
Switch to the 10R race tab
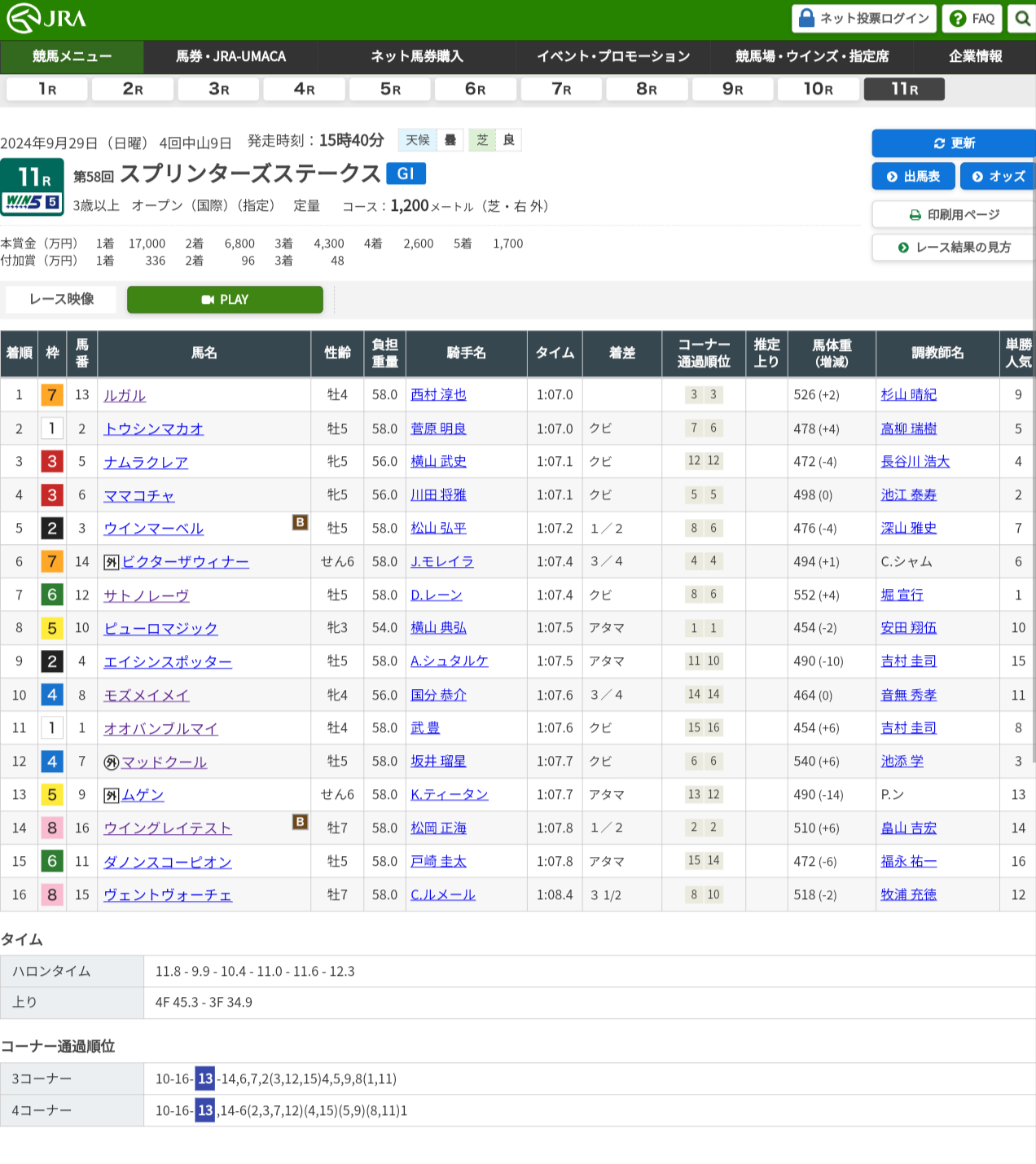click(818, 89)
